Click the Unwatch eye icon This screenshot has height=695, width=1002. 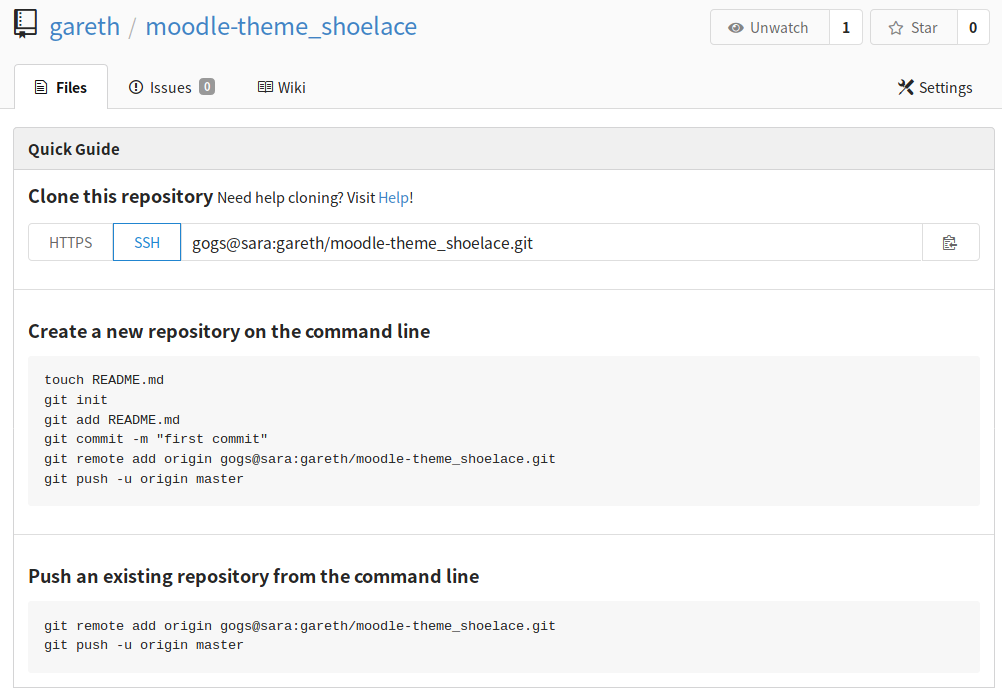736,27
